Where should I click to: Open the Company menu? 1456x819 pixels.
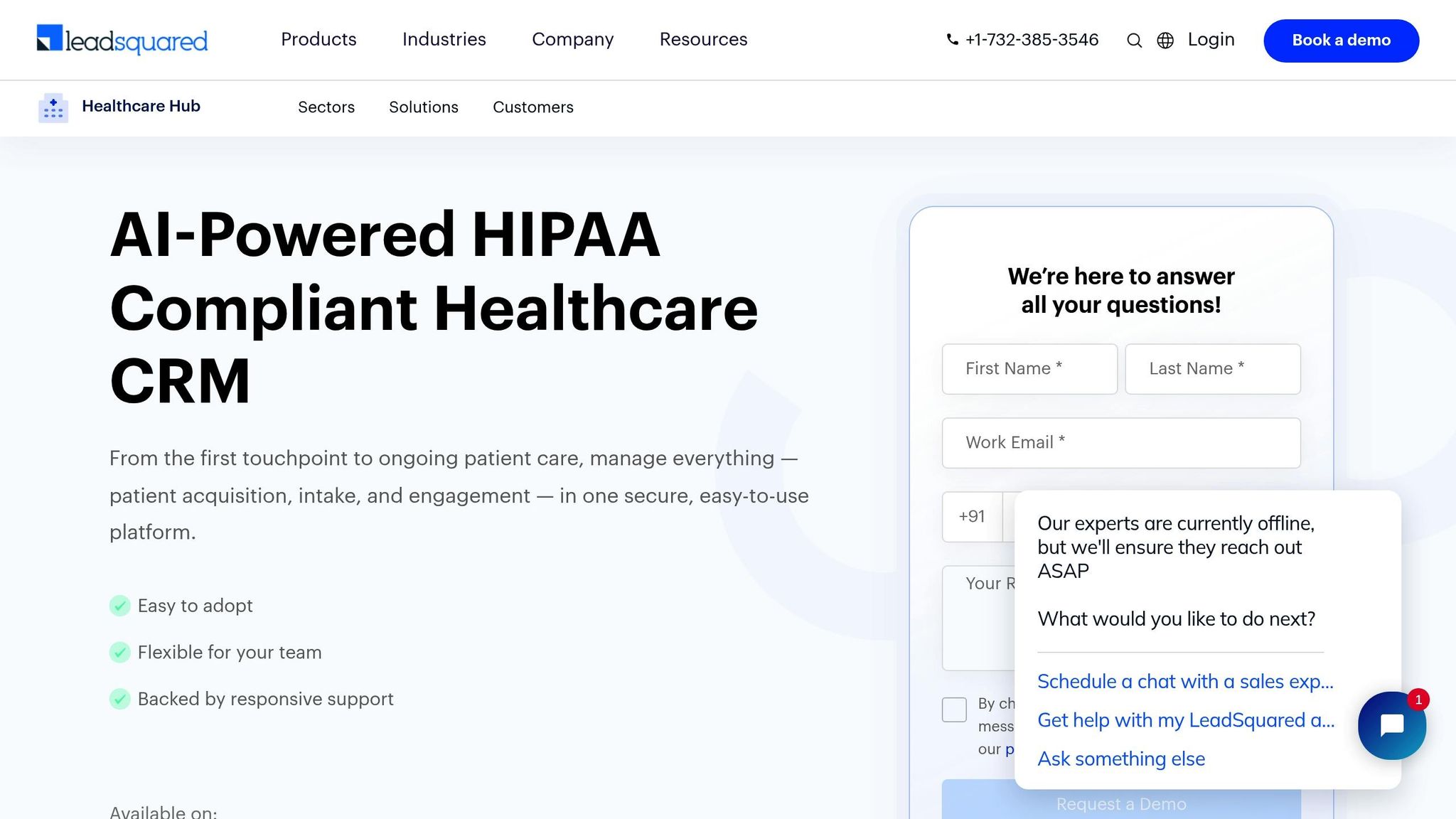(573, 39)
